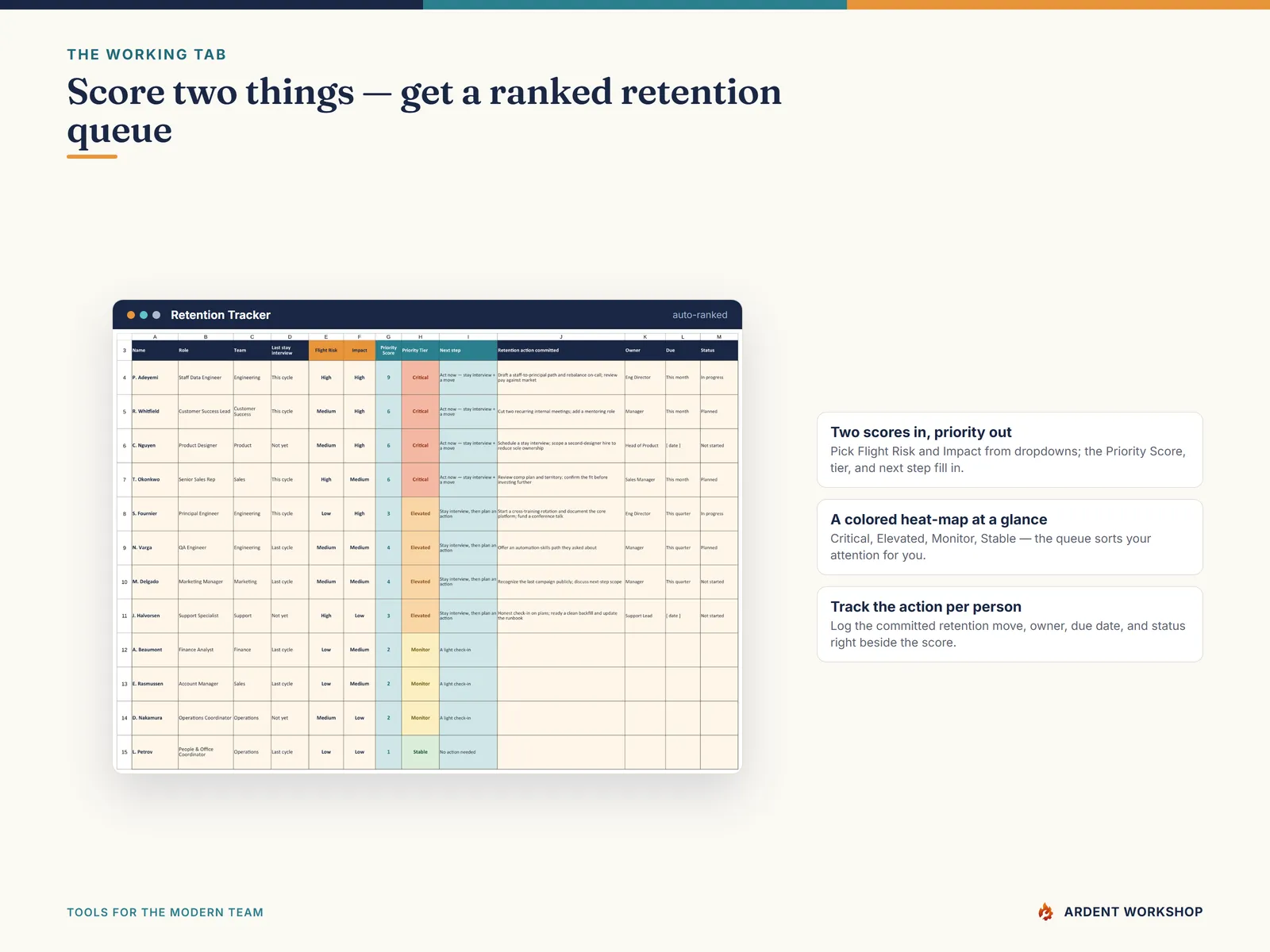The height and width of the screenshot is (952, 1270).
Task: Click the "Support Specialist" role cell
Action: point(206,616)
